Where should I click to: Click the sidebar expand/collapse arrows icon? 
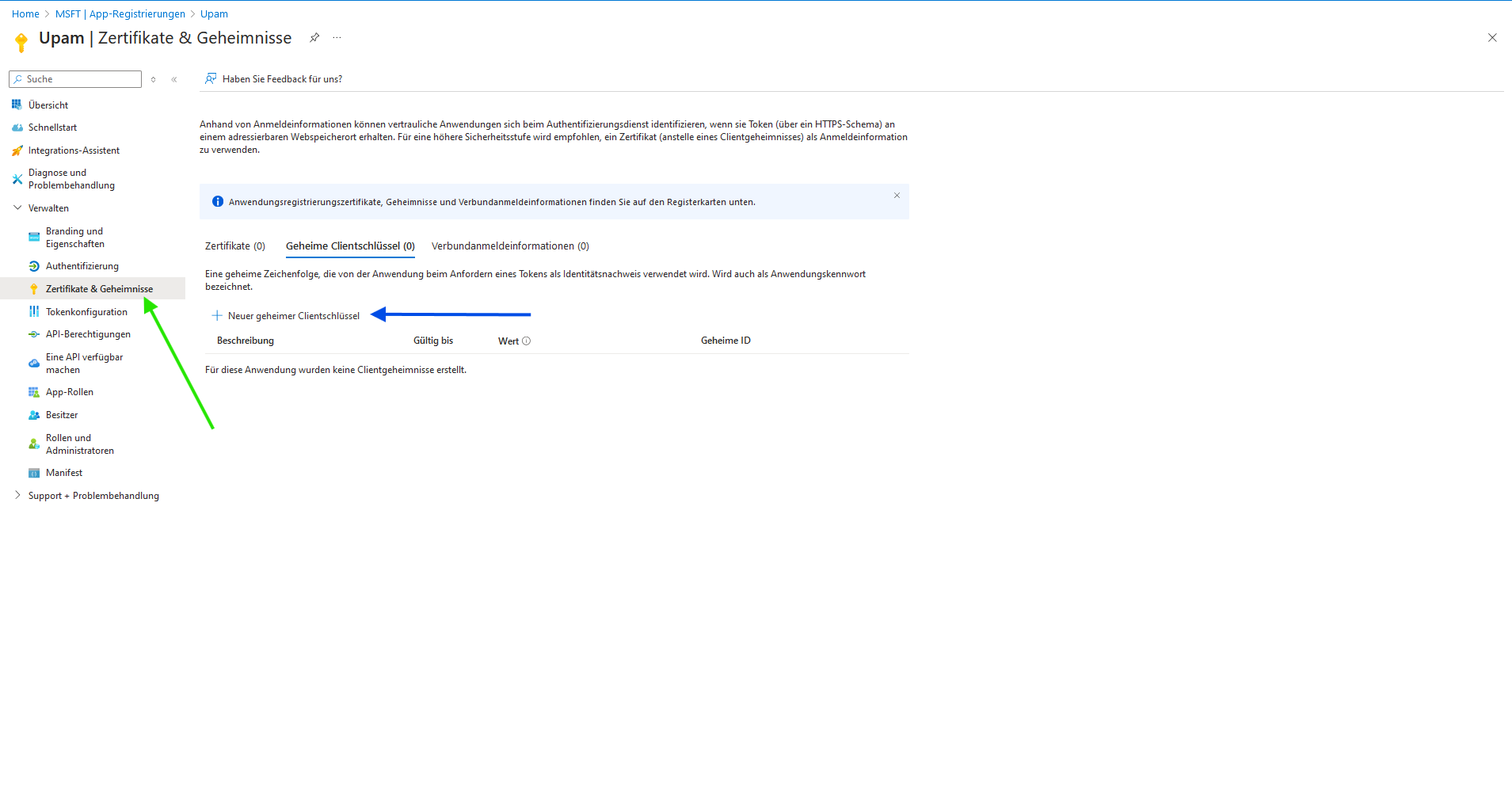click(154, 79)
